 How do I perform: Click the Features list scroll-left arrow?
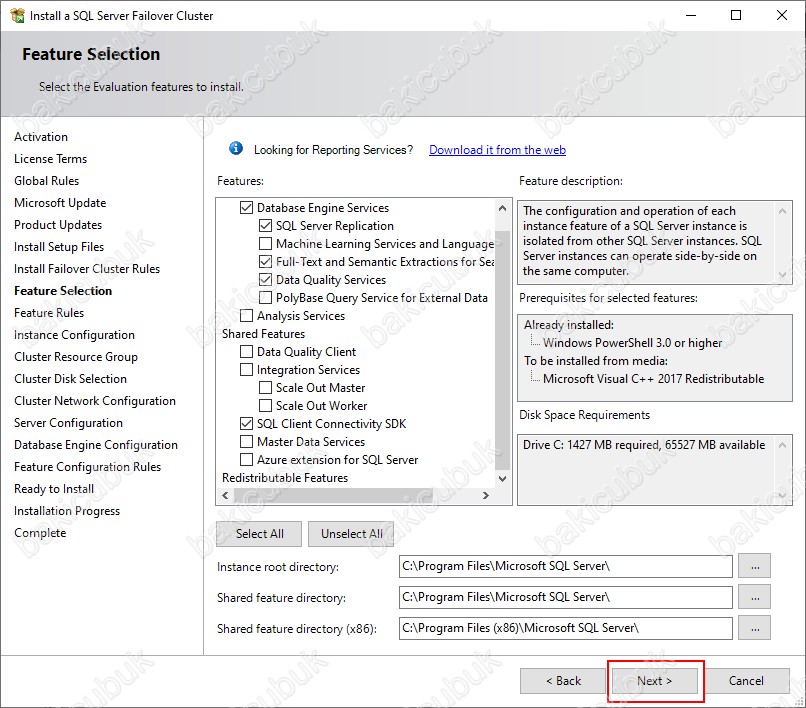coord(225,496)
